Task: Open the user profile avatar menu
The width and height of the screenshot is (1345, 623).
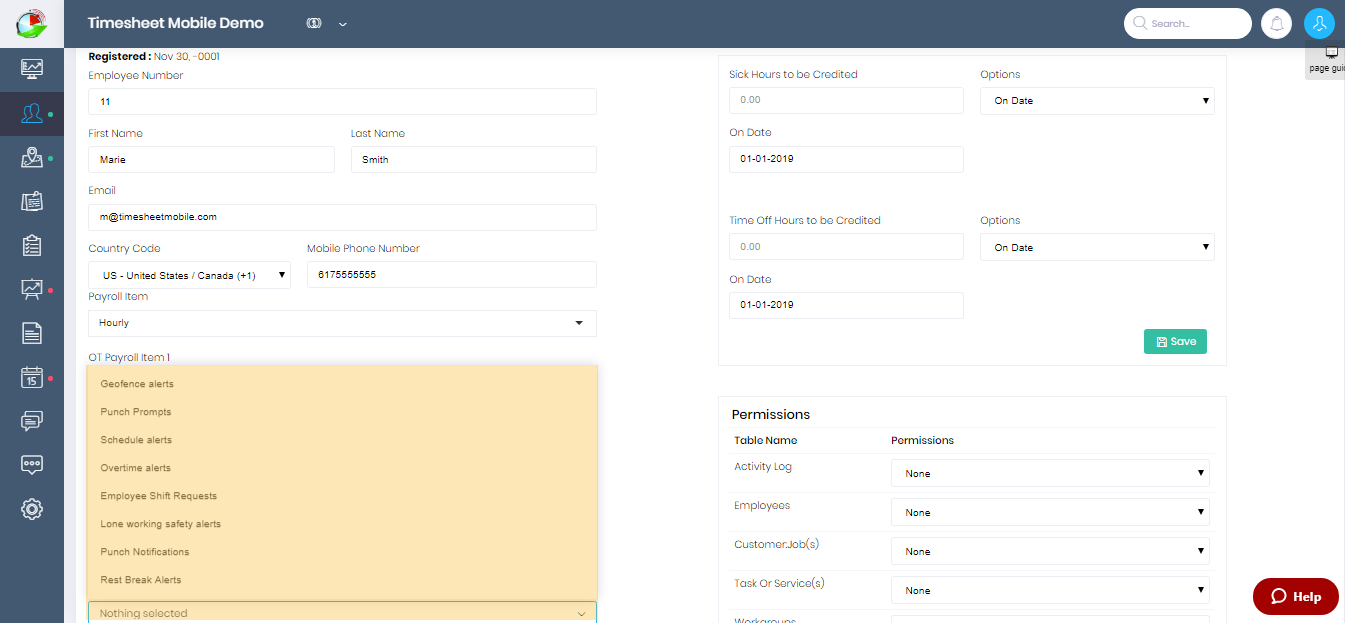Action: pyautogui.click(x=1320, y=23)
